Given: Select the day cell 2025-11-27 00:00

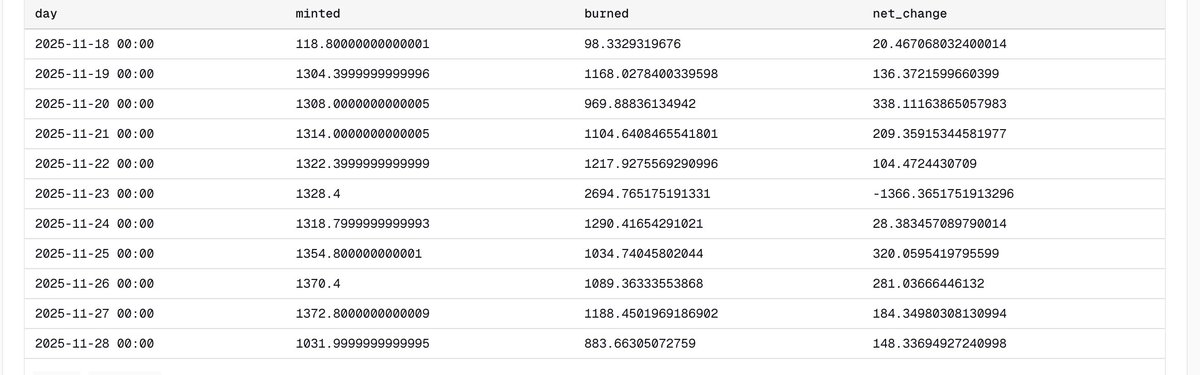Looking at the screenshot, I should (94, 314).
